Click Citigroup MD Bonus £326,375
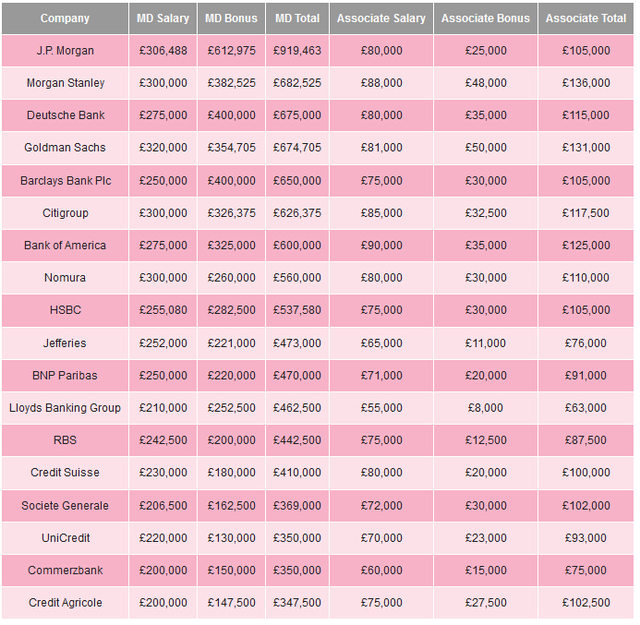The width and height of the screenshot is (640, 625). pos(231,213)
